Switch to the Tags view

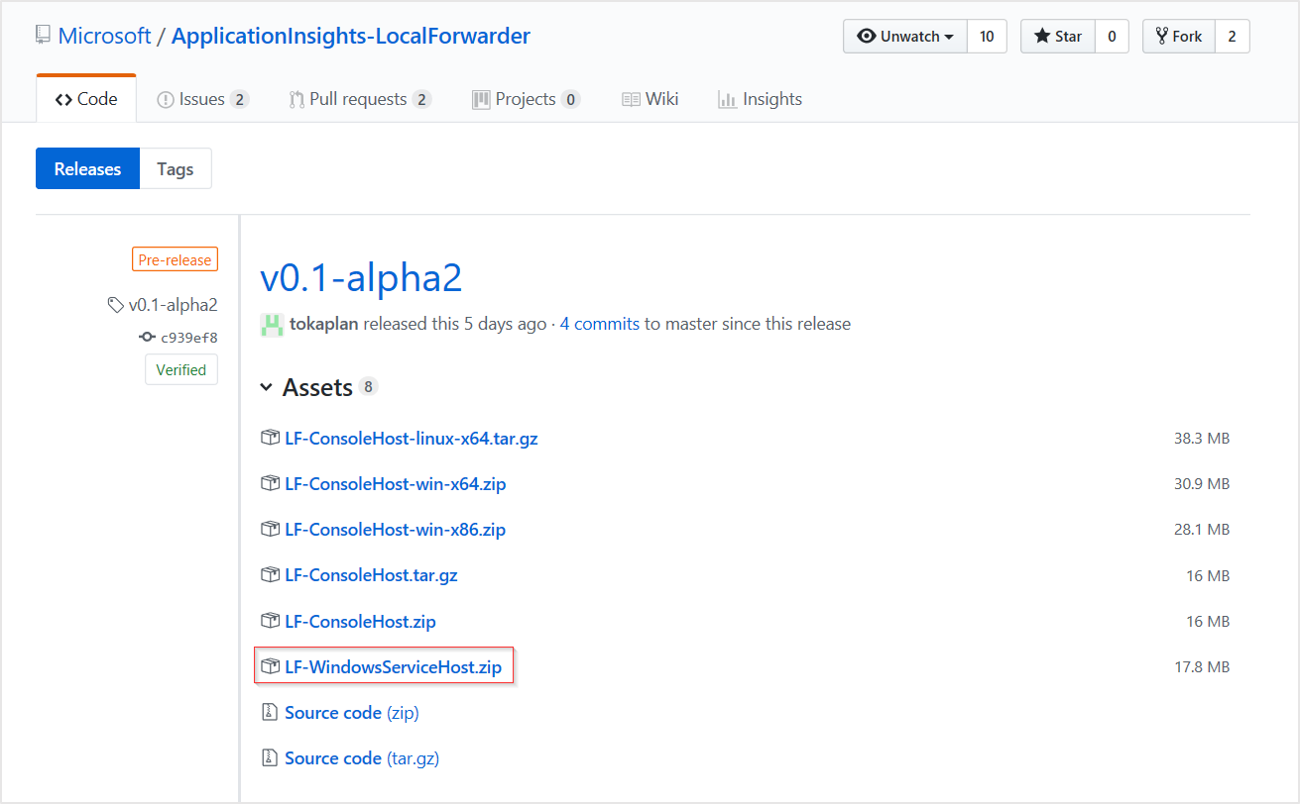(175, 169)
